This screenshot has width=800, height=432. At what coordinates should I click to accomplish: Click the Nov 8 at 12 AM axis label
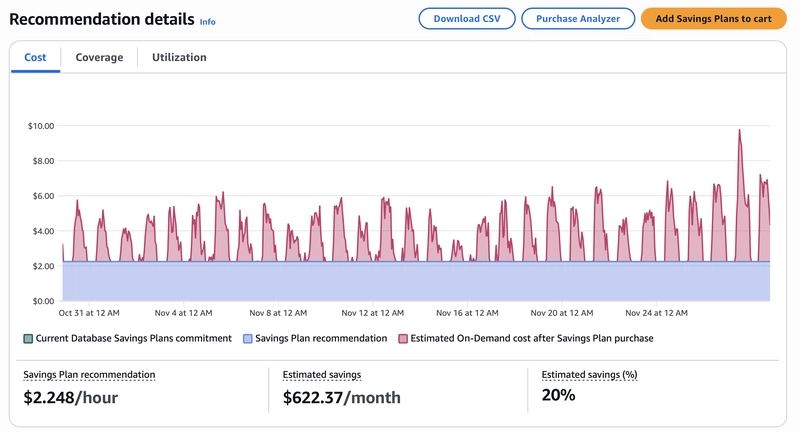click(x=278, y=313)
